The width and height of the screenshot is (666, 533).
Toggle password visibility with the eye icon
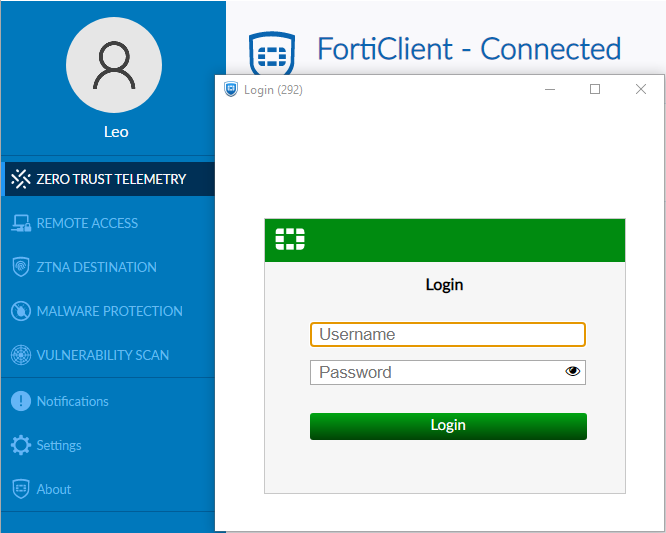(573, 372)
